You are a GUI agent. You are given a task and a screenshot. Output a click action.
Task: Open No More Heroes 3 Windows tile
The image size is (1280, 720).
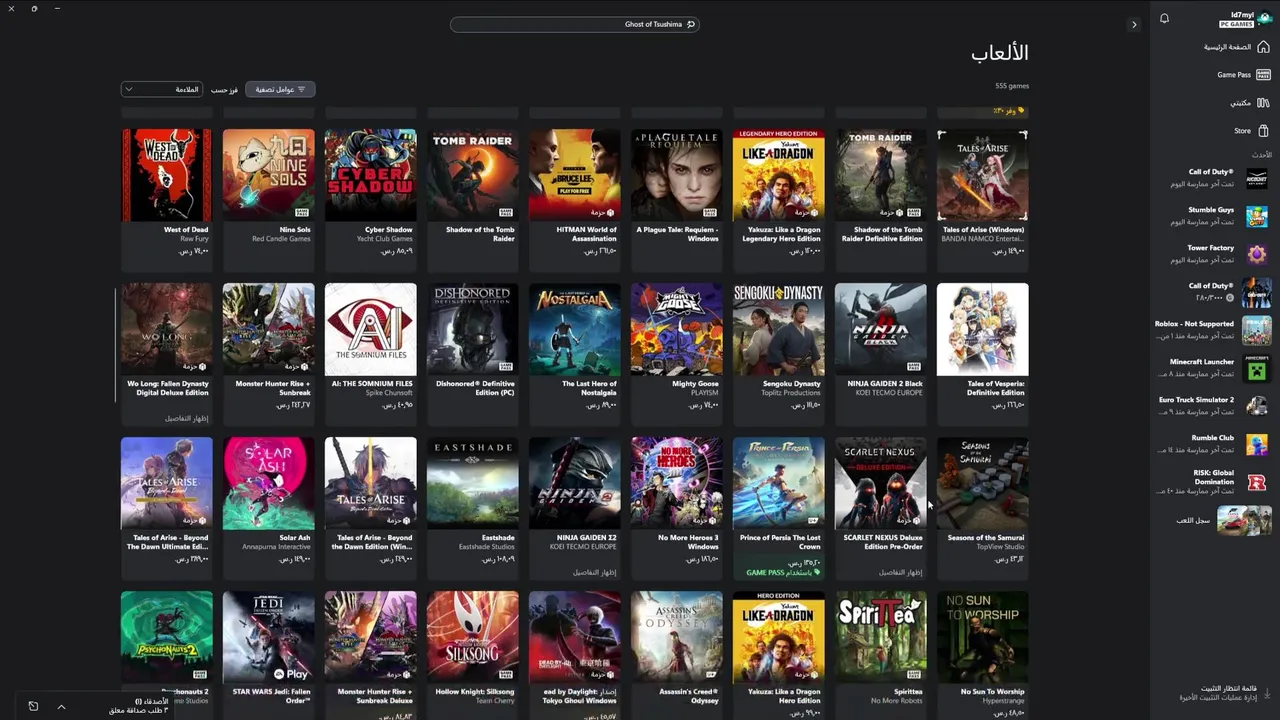click(x=677, y=507)
